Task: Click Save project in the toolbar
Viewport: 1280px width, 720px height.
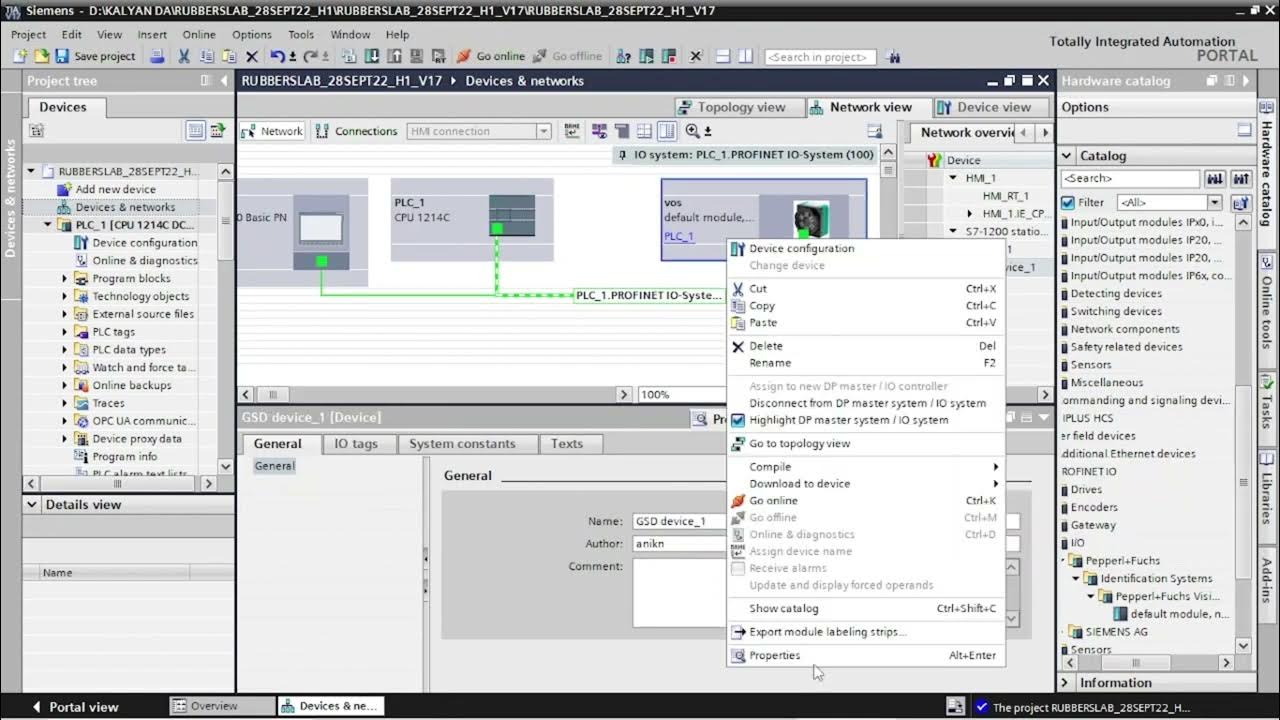Action: click(x=95, y=57)
